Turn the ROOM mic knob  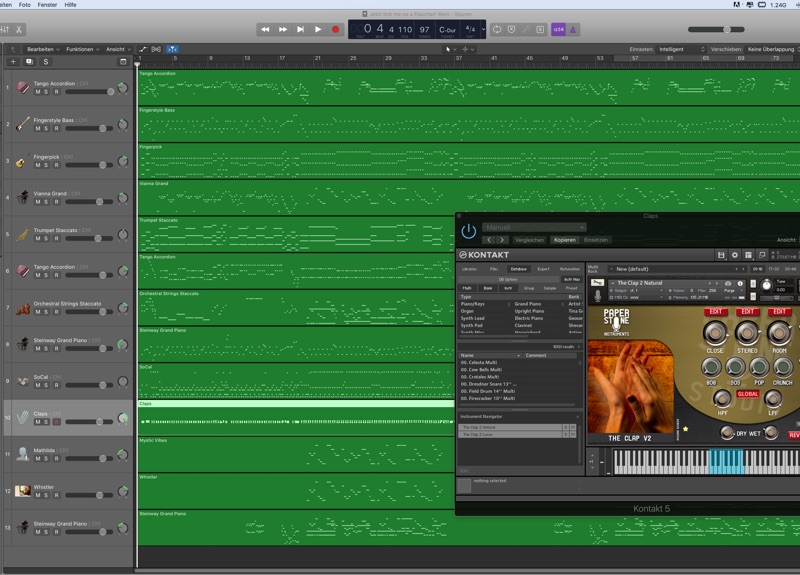click(x=779, y=332)
